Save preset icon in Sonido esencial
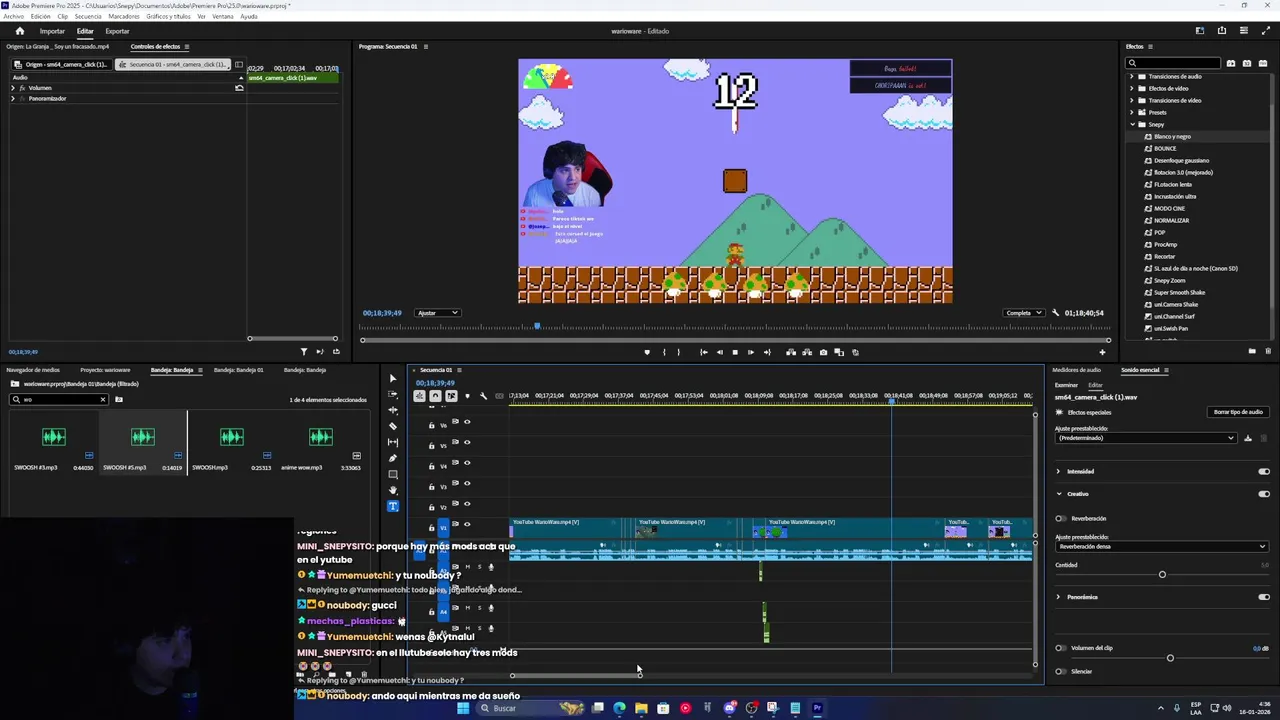Screen dimensions: 1280x720 point(1247,438)
